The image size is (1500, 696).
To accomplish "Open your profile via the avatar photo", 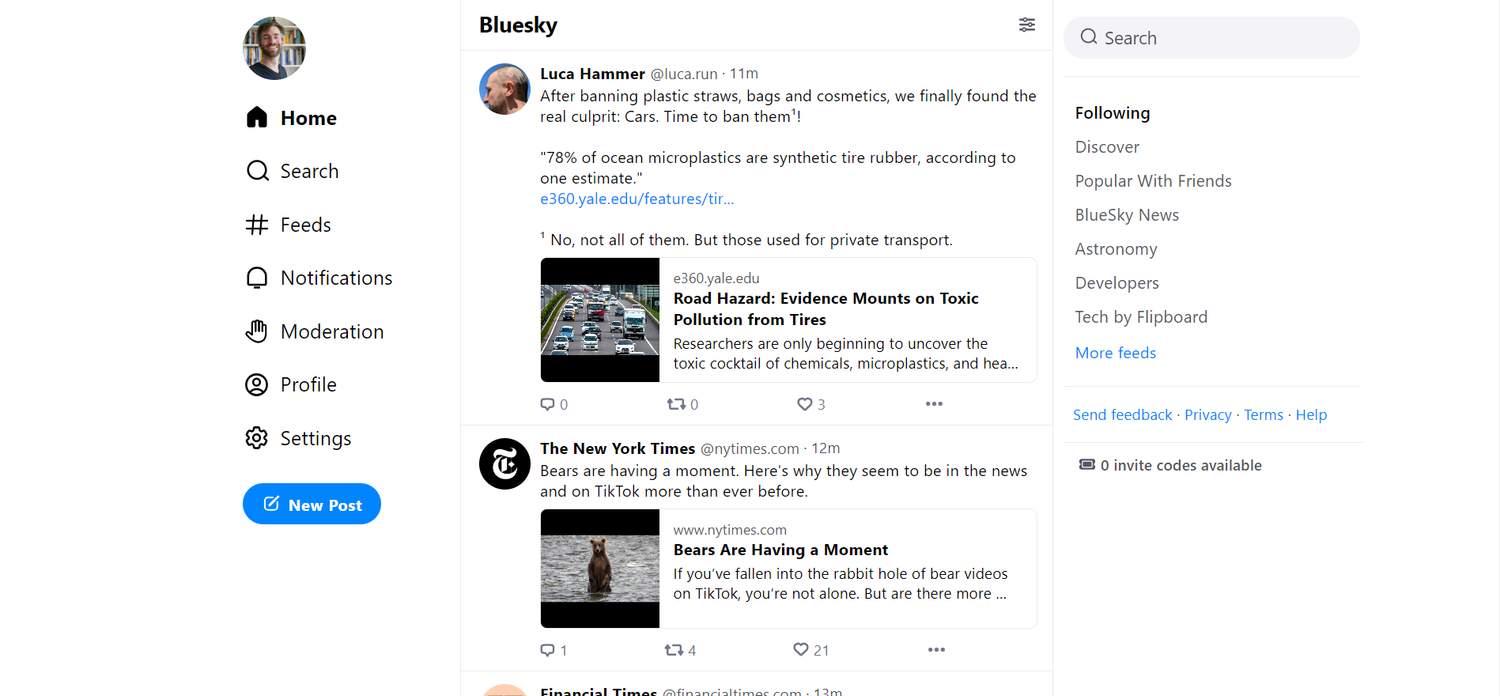I will [x=273, y=48].
